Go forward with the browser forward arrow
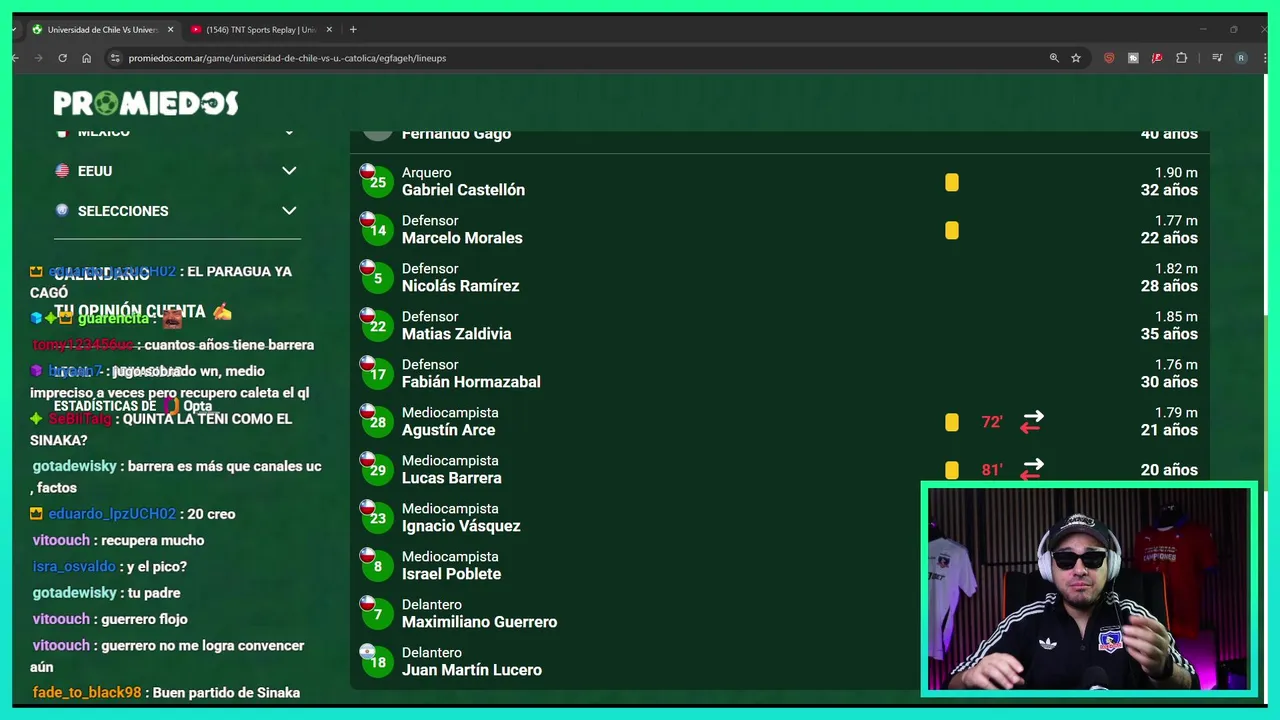Screen dimensions: 1280x720 point(38,58)
